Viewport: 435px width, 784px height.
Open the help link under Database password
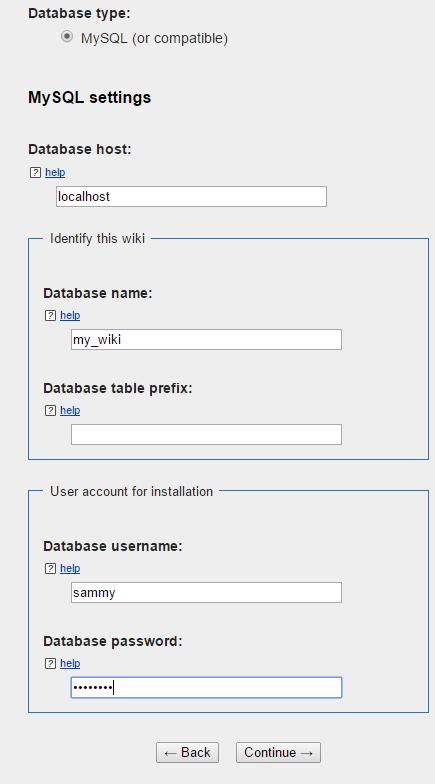[70, 664]
